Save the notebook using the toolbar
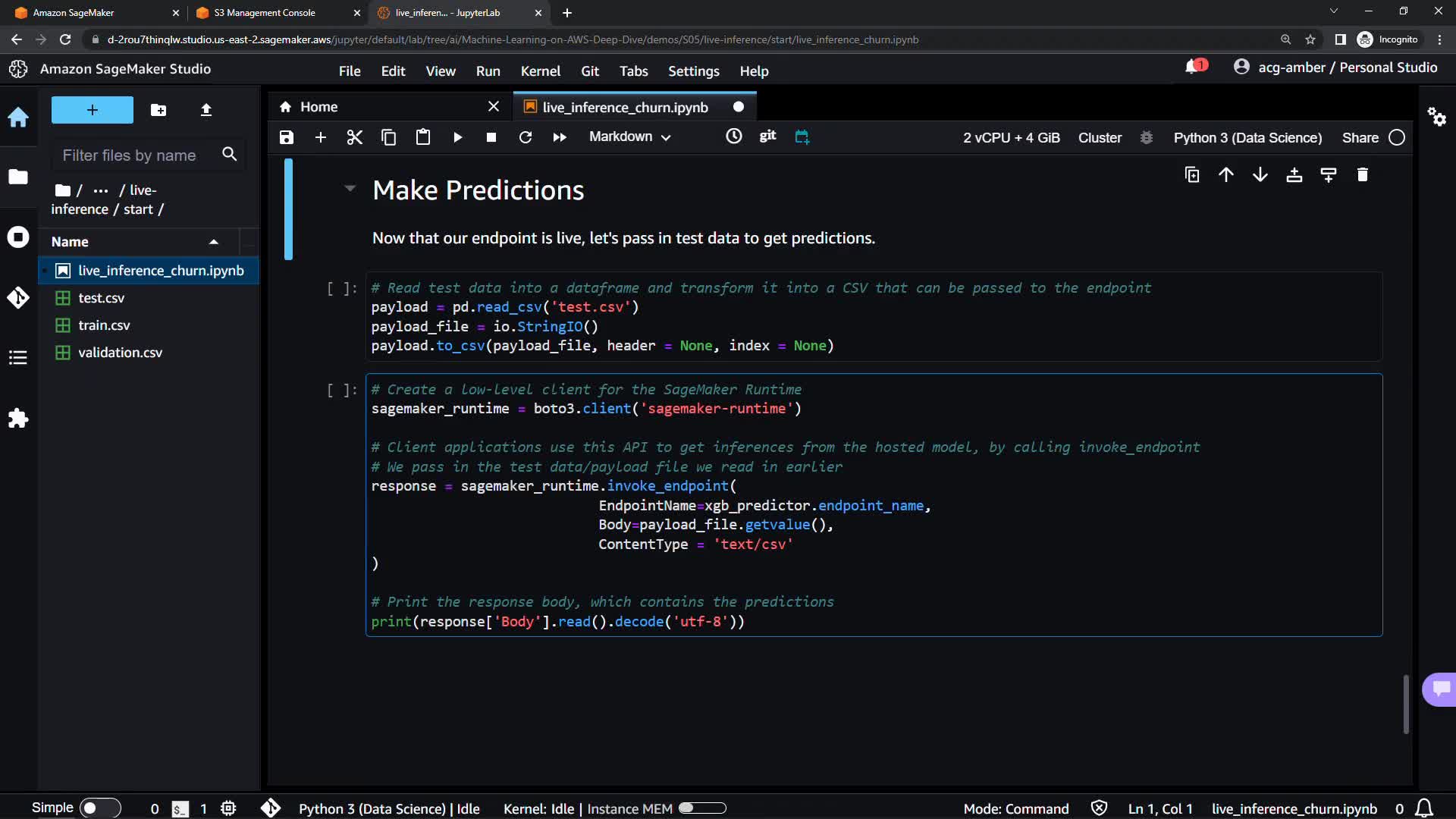This screenshot has width=1456, height=819. point(286,137)
